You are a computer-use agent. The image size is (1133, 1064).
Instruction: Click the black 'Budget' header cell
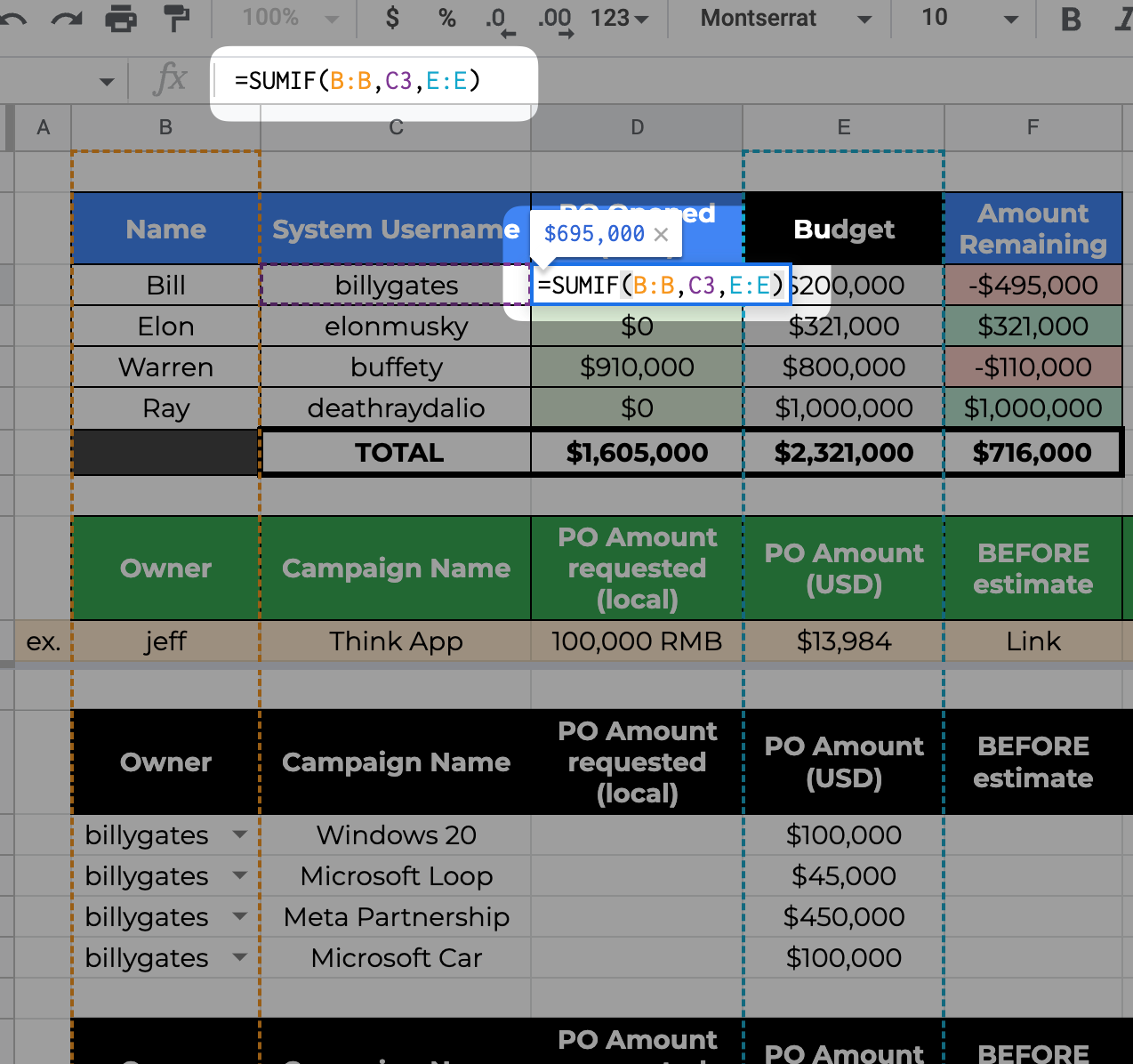[x=843, y=229]
